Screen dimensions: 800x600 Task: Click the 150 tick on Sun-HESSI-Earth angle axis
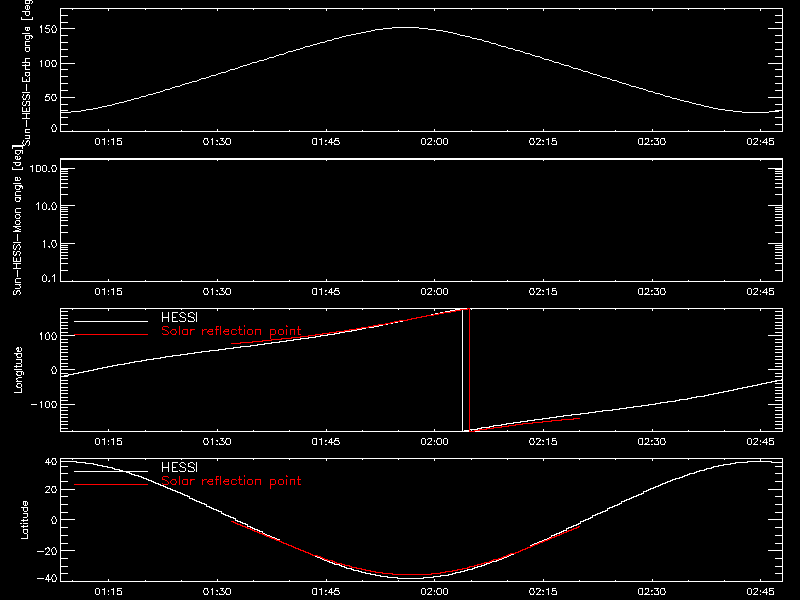point(48,30)
